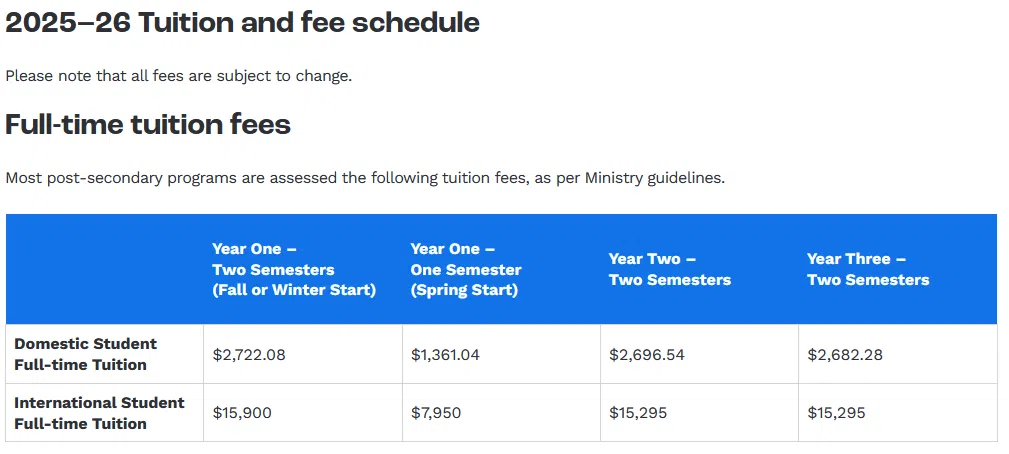Click the $7,950 international spring cell
Image resolution: width=1009 pixels, height=454 pixels.
tap(436, 413)
